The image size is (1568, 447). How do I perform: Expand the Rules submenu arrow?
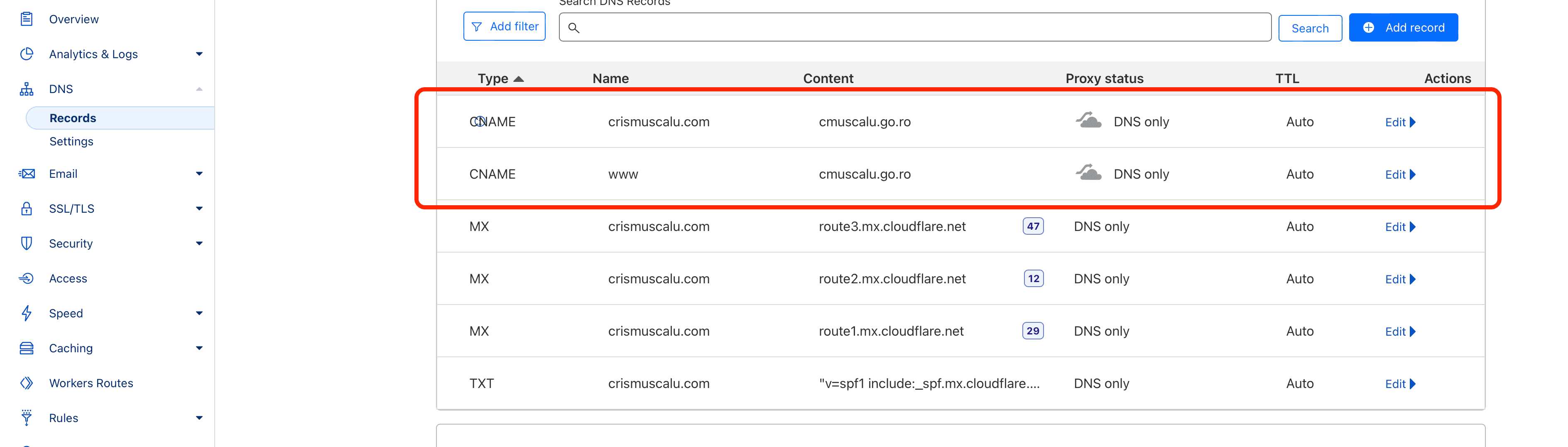(x=199, y=418)
